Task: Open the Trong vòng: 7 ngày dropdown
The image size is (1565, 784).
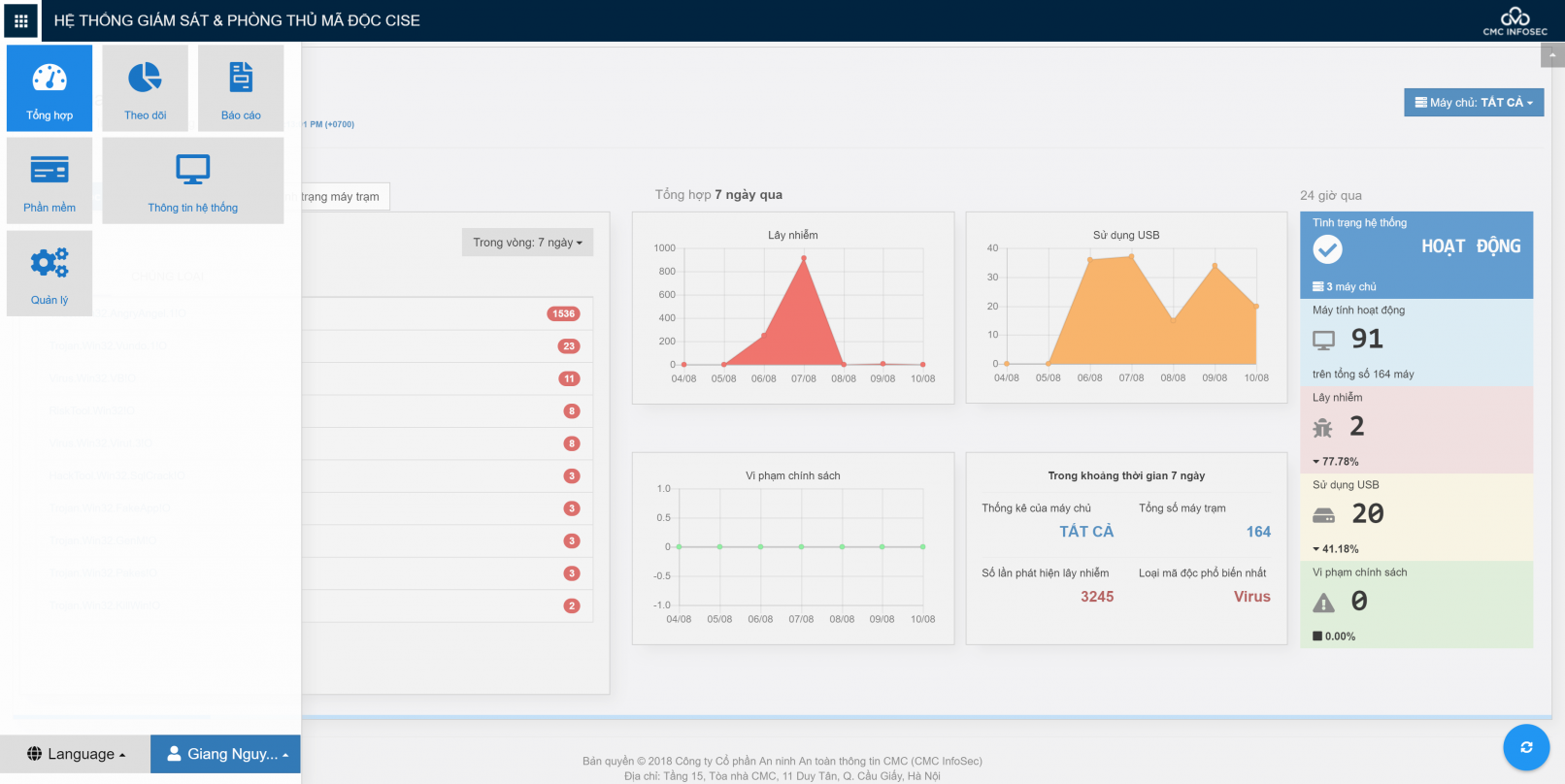Action: (527, 243)
